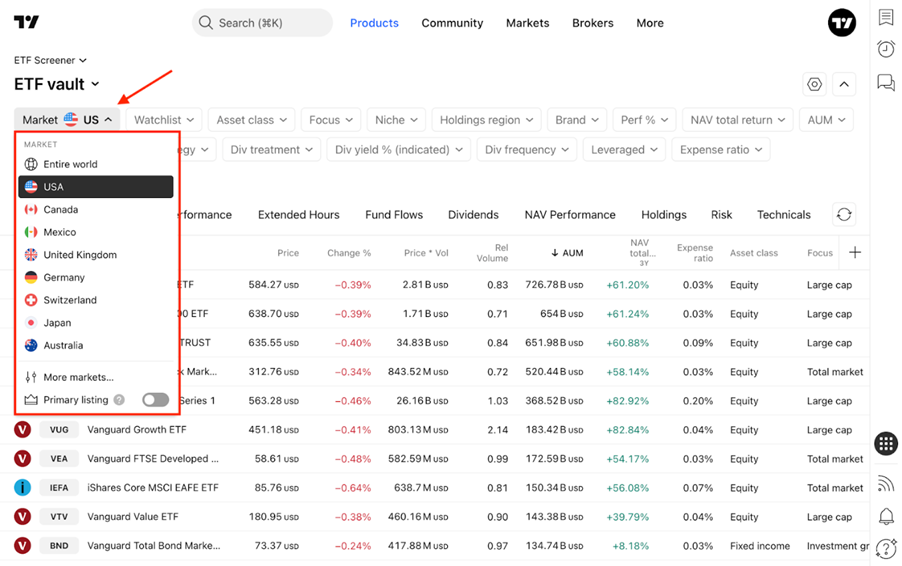The height and width of the screenshot is (566, 902).
Task: Switch to the Dividends tab
Action: pos(473,215)
